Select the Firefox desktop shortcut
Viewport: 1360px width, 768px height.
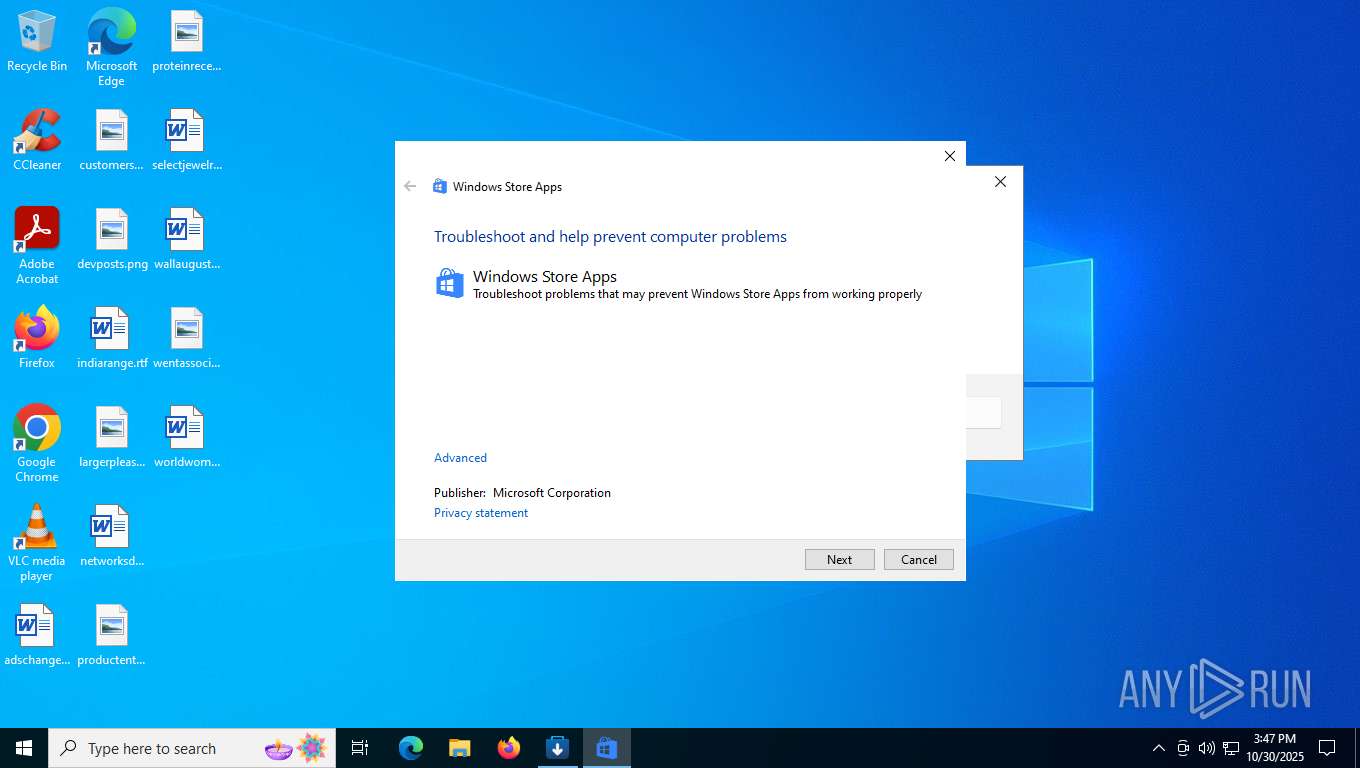37,338
